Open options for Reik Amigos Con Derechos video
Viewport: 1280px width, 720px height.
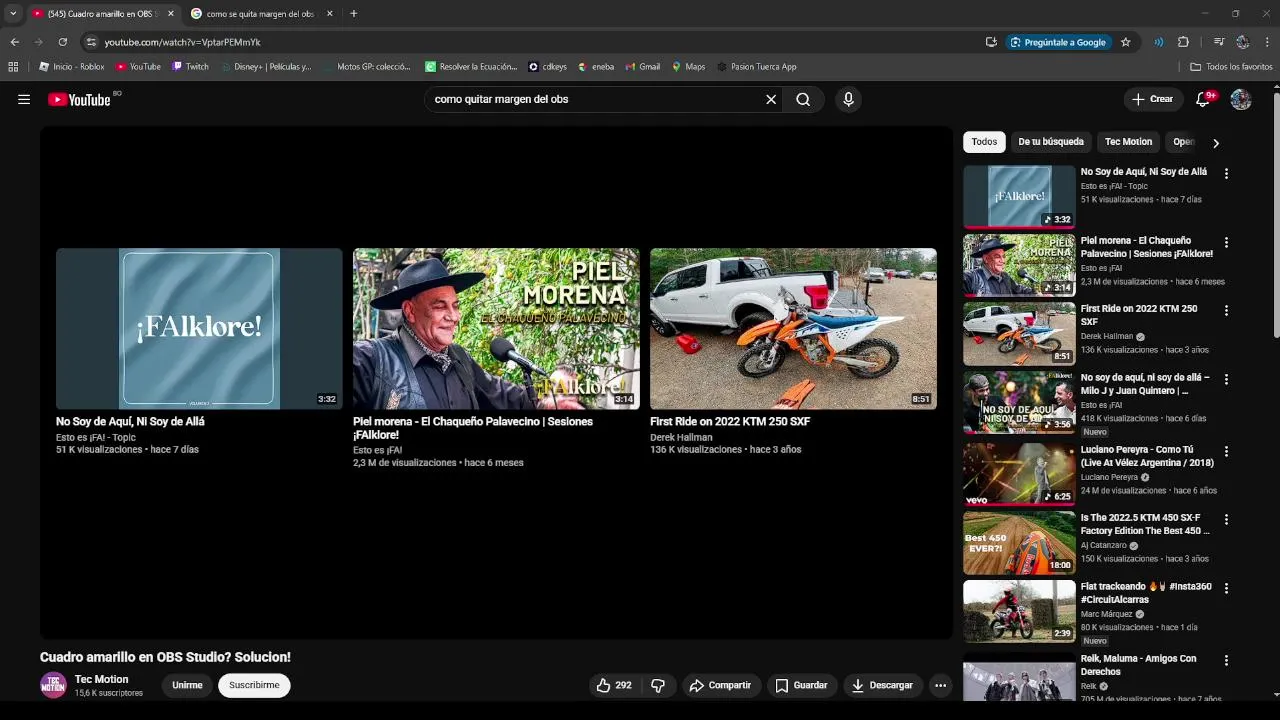coord(1226,661)
